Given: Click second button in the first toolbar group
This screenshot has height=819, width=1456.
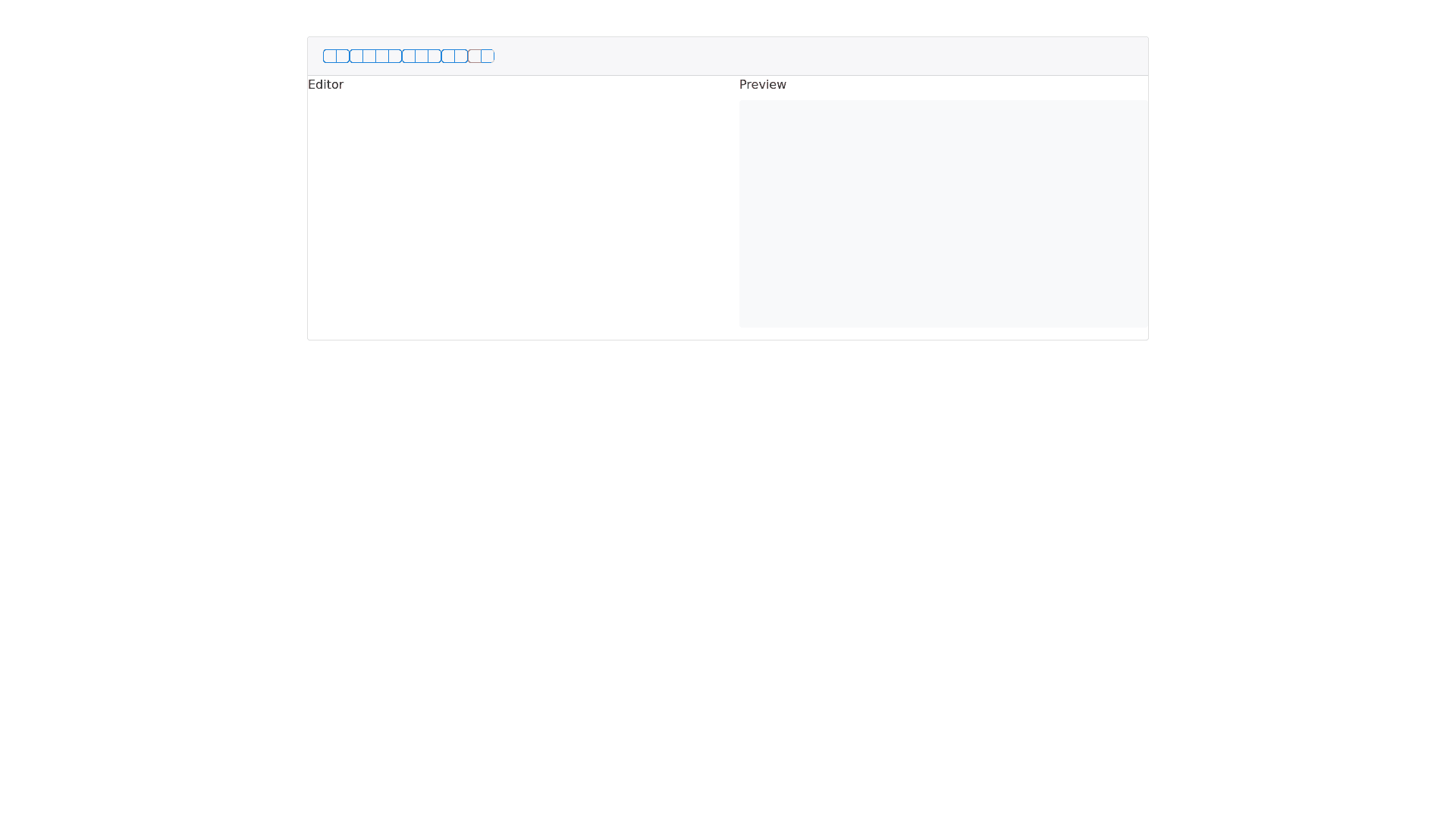Looking at the screenshot, I should tap(343, 56).
